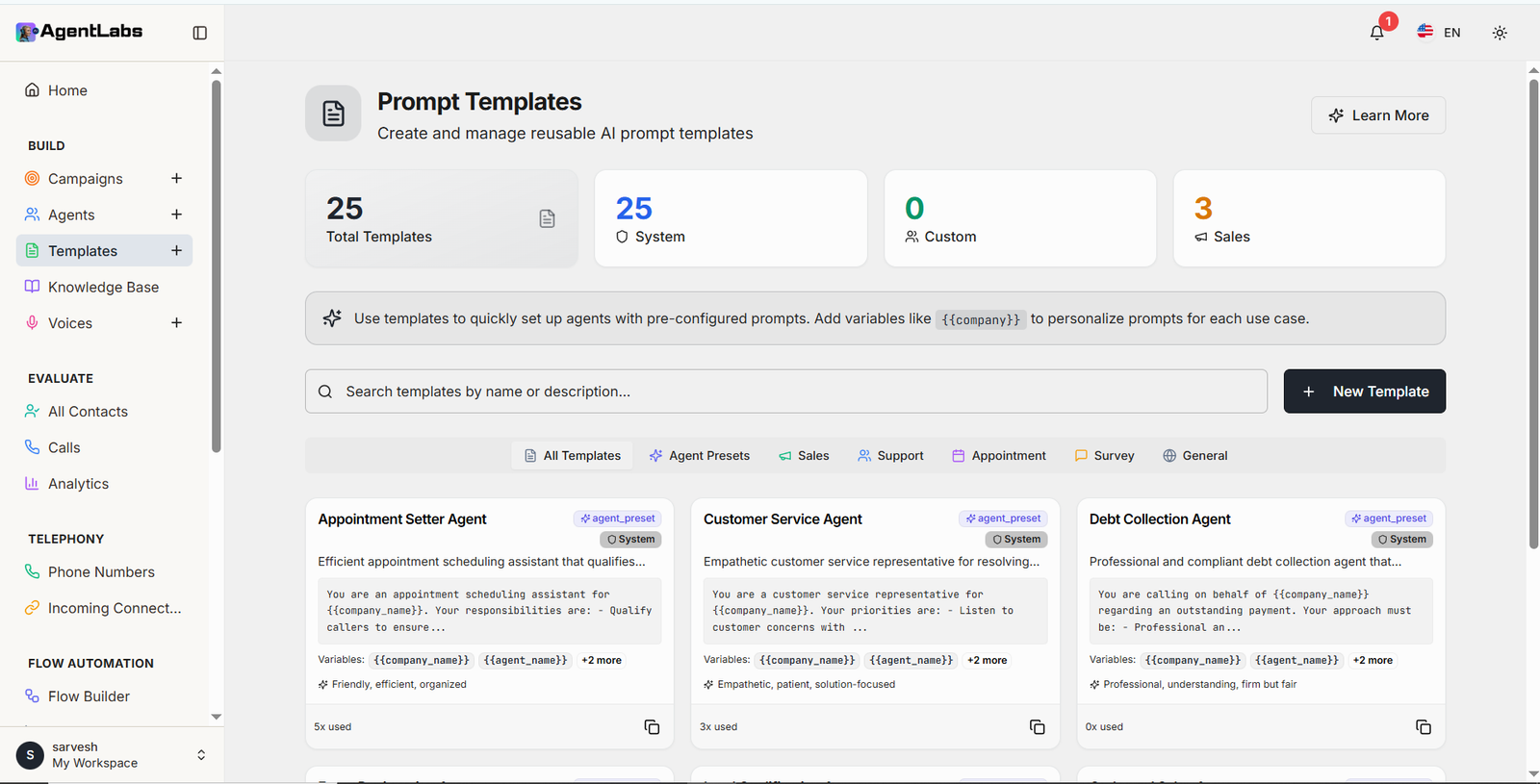This screenshot has height=784, width=1540.
Task: Add a new voice with the plus icon
Action: (x=176, y=322)
